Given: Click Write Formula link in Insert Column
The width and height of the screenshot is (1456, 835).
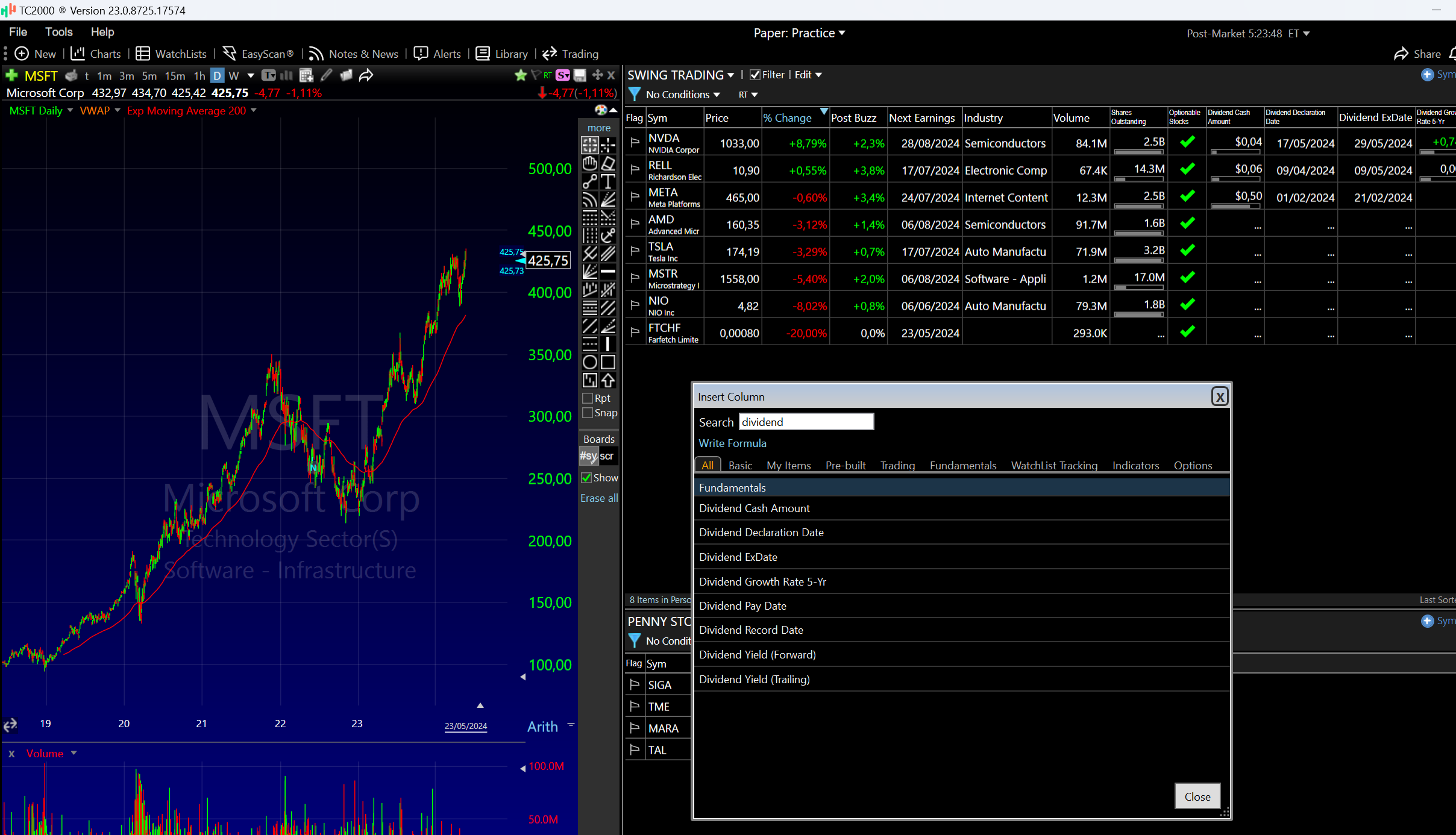Looking at the screenshot, I should tap(732, 443).
